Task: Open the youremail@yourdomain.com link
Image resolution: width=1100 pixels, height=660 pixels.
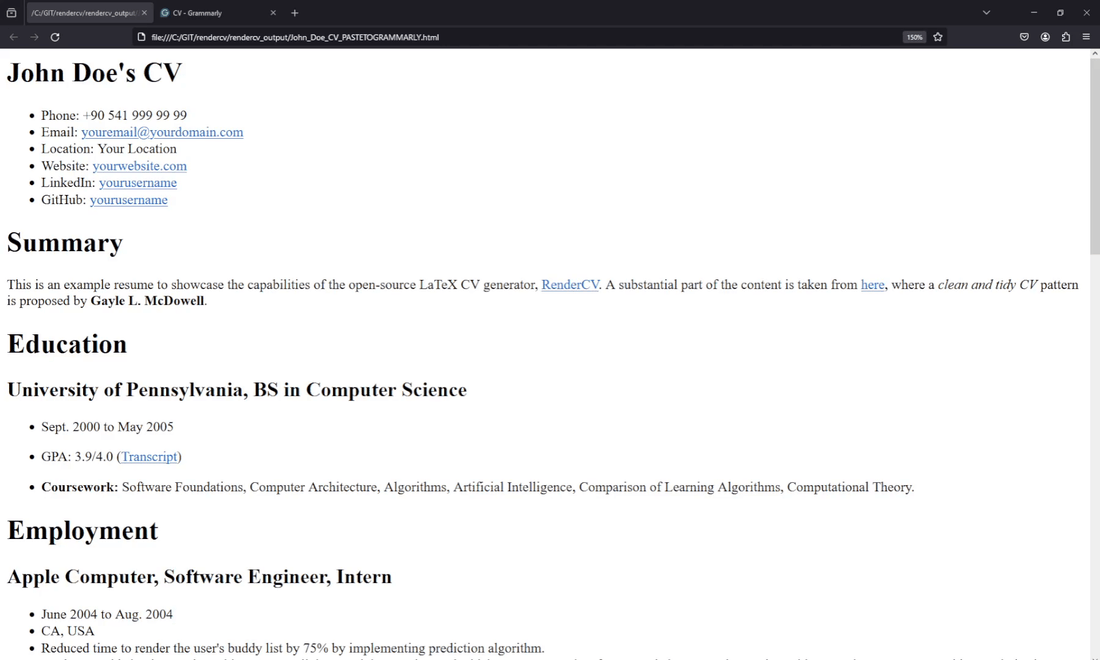Action: click(x=162, y=131)
